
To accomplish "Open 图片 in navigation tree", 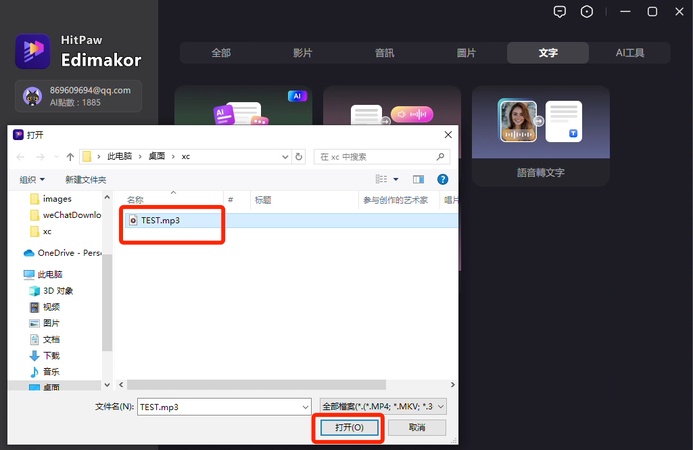I will [x=44, y=323].
